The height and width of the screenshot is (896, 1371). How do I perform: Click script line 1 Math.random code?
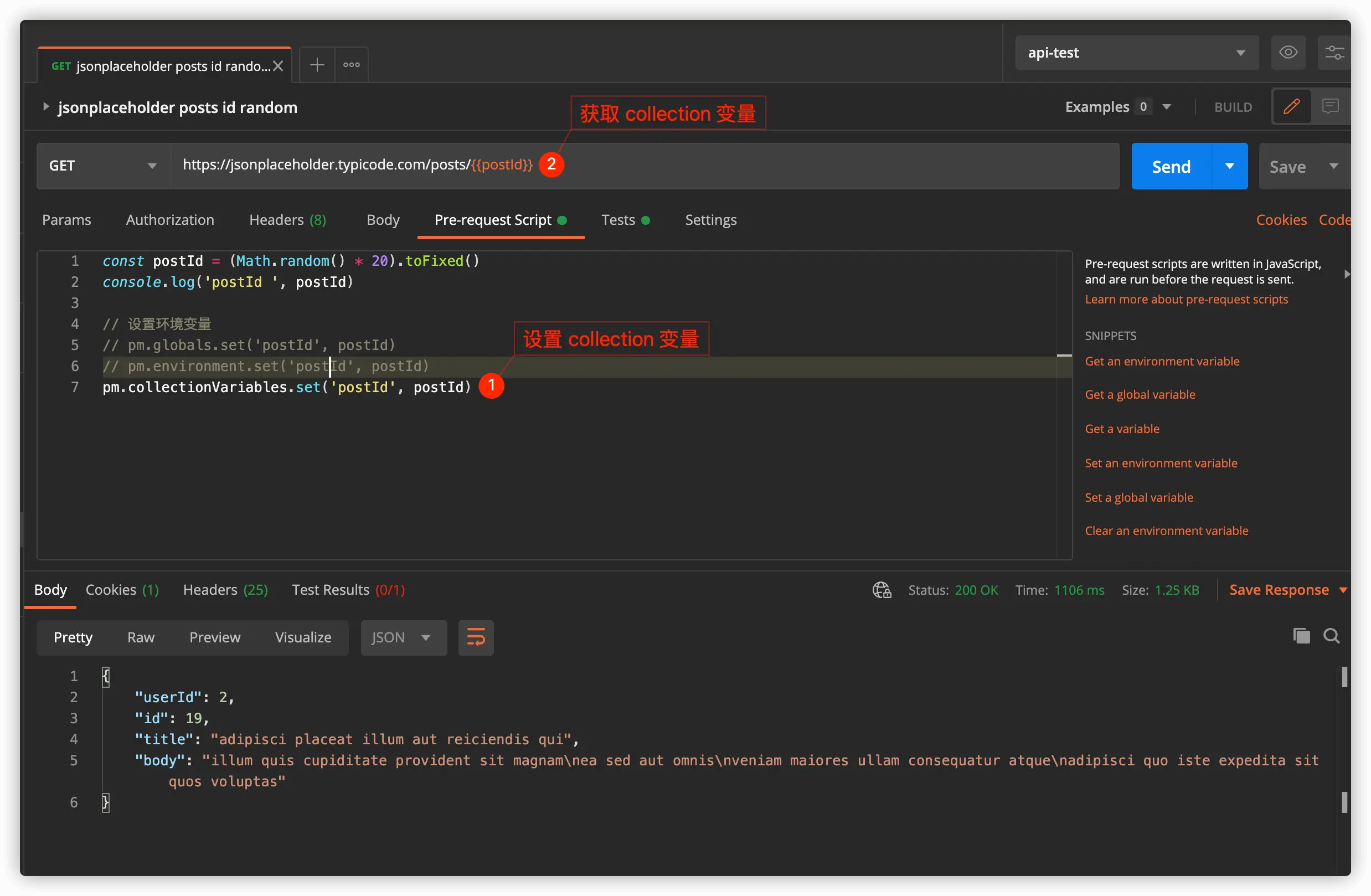point(290,261)
